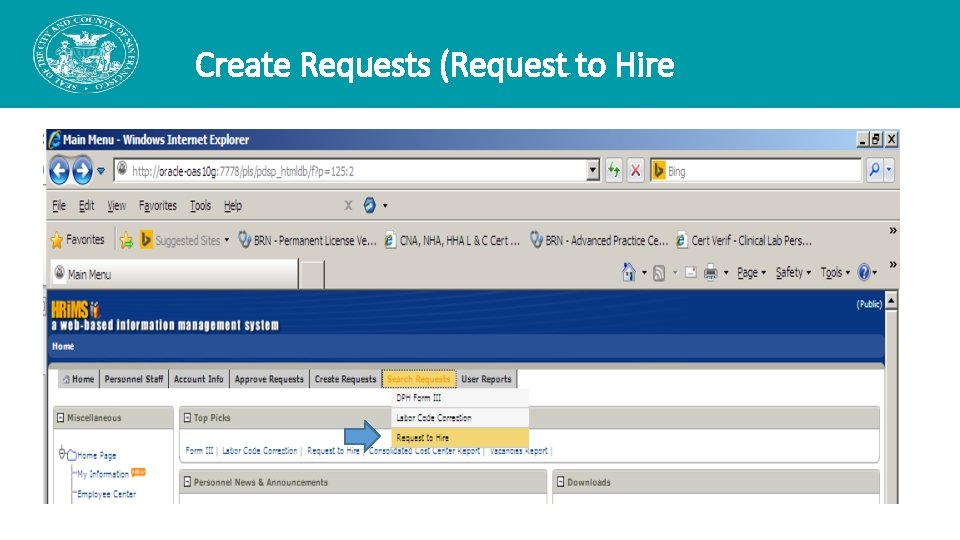Select the Approve Requests tab

click(269, 379)
